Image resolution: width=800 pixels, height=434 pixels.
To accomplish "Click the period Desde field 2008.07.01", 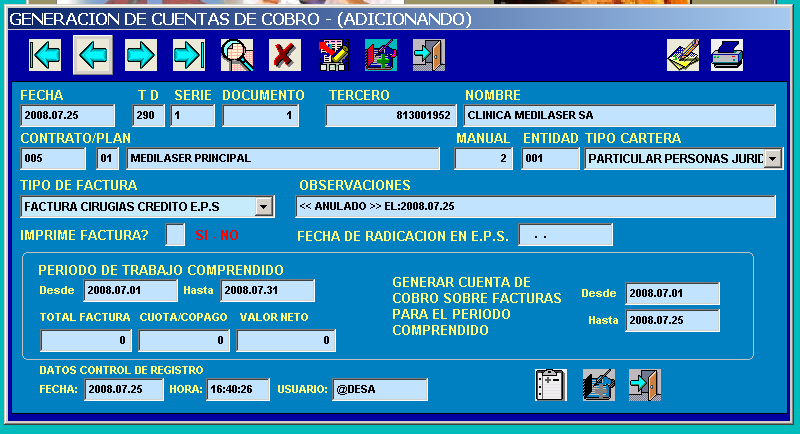I will click(x=131, y=290).
